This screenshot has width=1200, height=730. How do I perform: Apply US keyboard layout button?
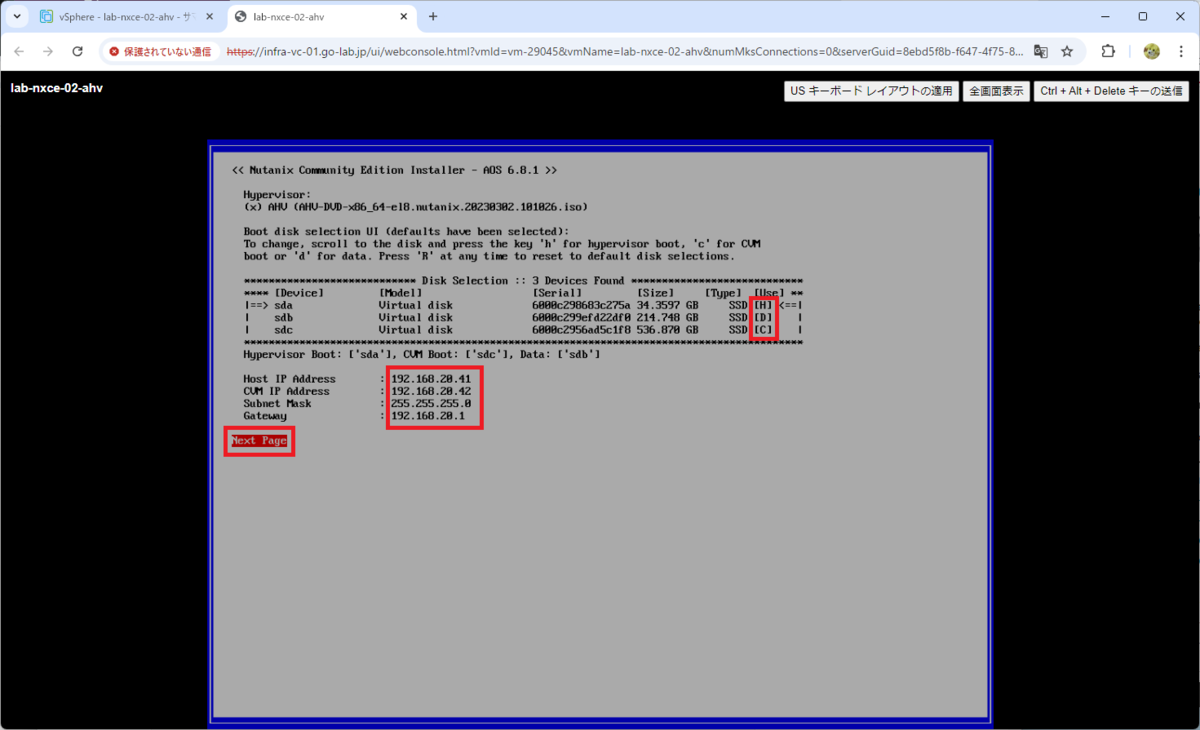click(871, 91)
